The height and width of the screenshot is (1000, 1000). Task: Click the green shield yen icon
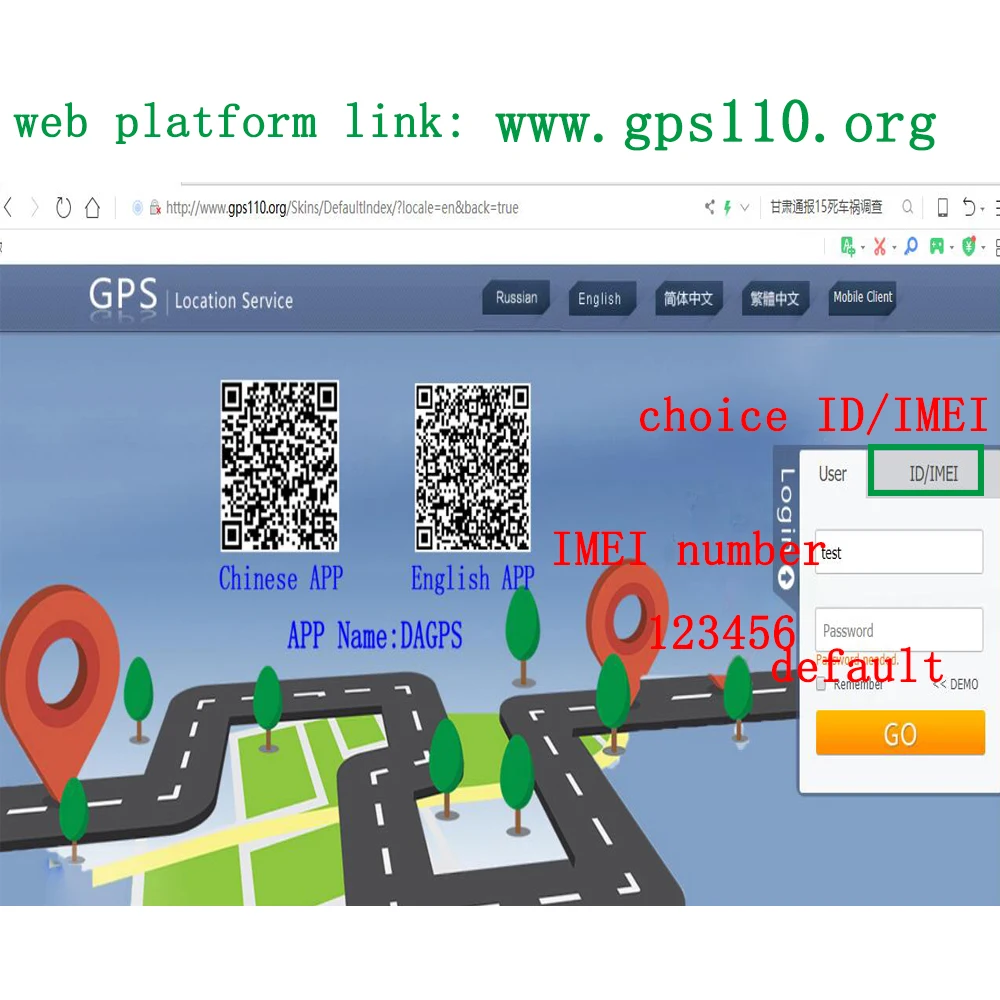(969, 246)
